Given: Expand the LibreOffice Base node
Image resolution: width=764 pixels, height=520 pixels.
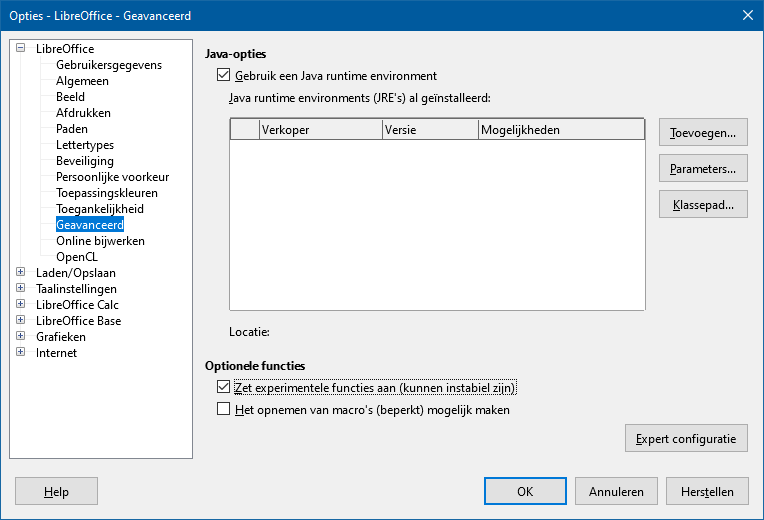Looking at the screenshot, I should (20, 320).
